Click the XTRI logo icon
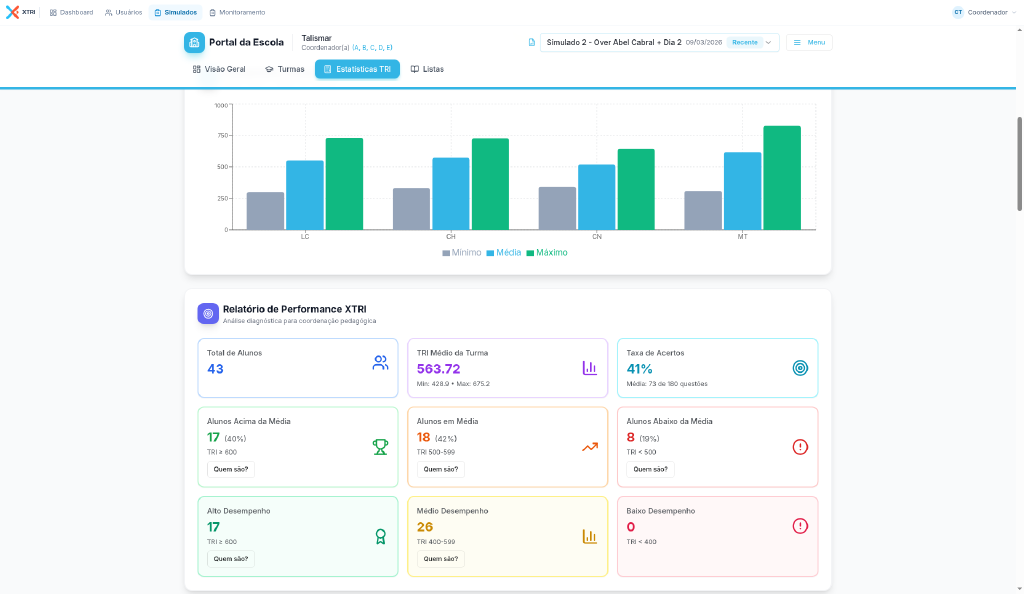 (x=12, y=12)
